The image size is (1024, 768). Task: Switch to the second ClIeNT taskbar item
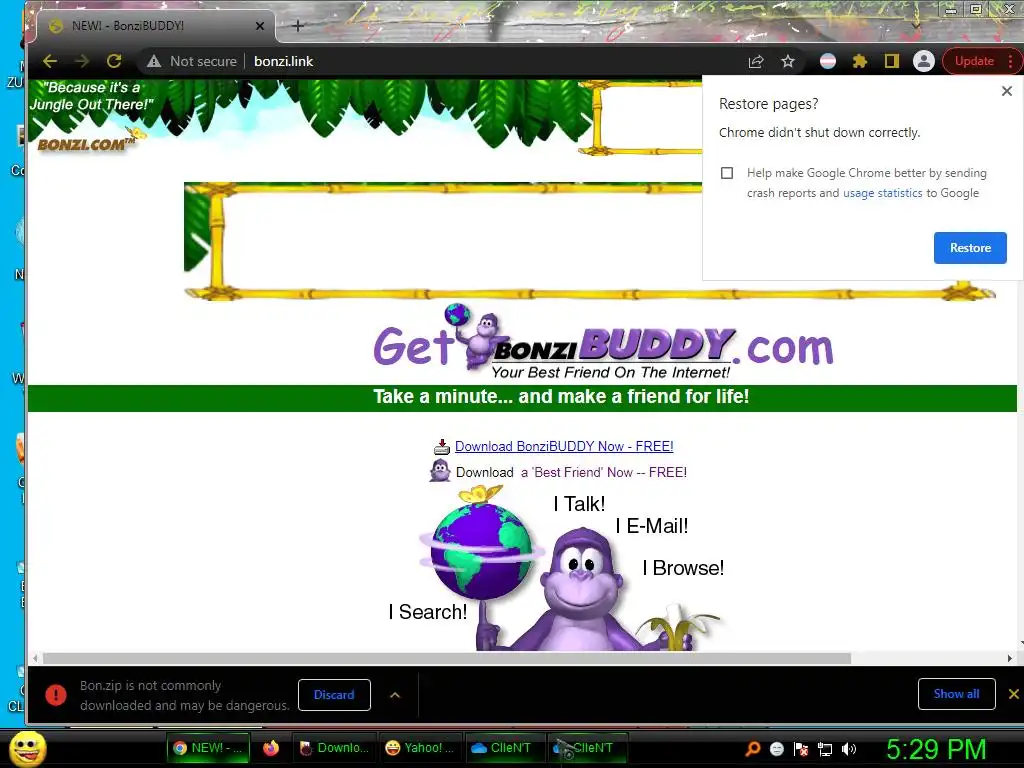click(x=588, y=748)
